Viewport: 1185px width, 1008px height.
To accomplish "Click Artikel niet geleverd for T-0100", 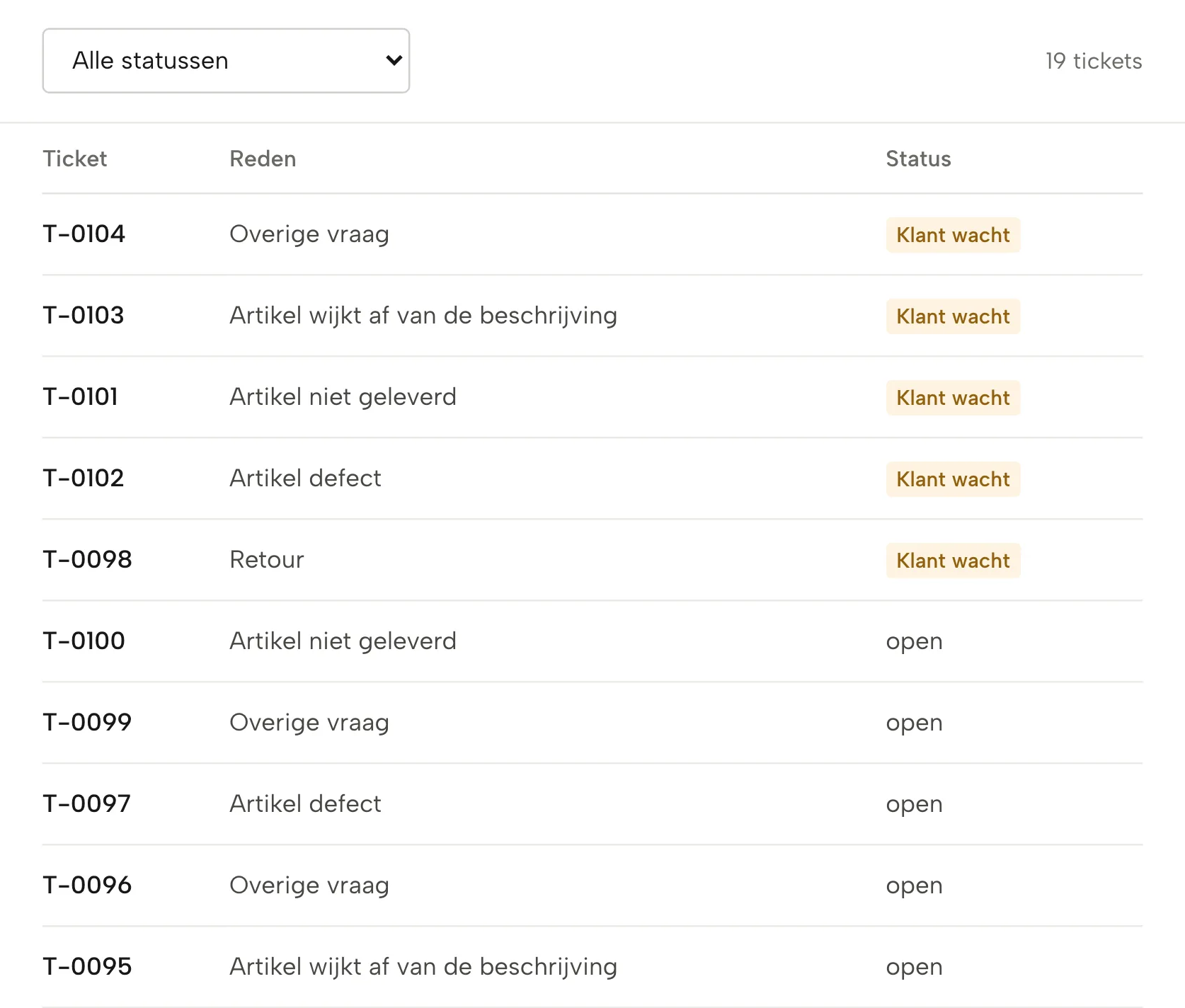I will tap(343, 641).
